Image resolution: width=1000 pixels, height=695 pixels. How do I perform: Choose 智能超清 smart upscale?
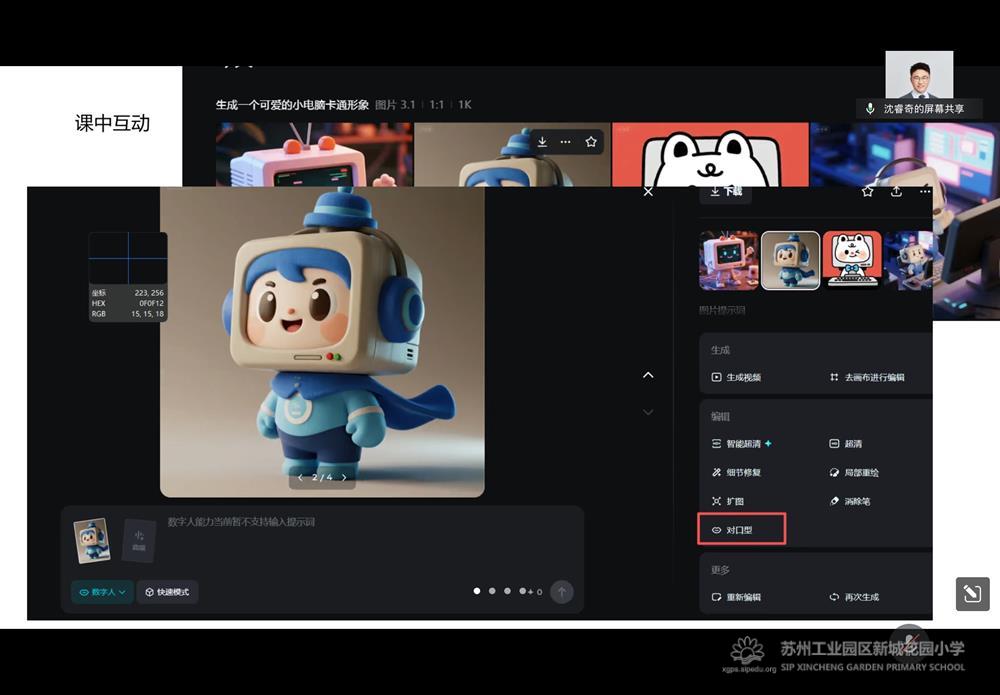click(741, 443)
